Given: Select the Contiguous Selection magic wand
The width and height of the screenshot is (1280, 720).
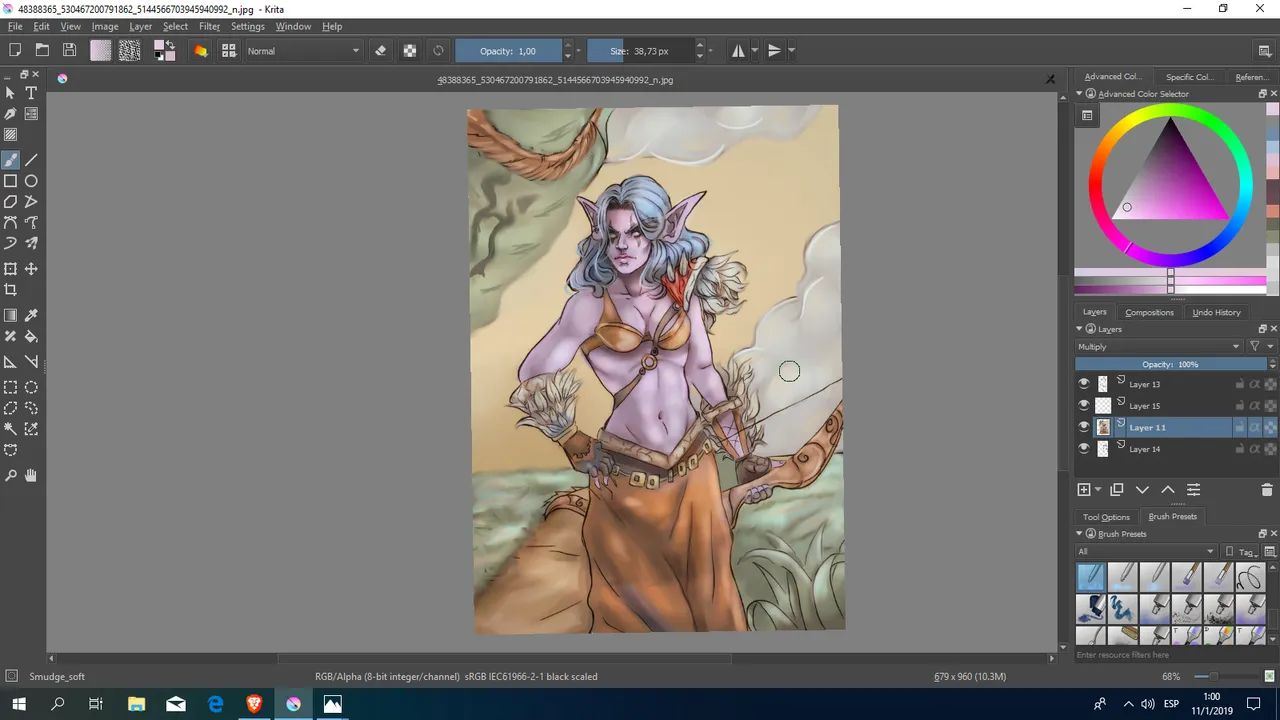Looking at the screenshot, I should 10,429.
